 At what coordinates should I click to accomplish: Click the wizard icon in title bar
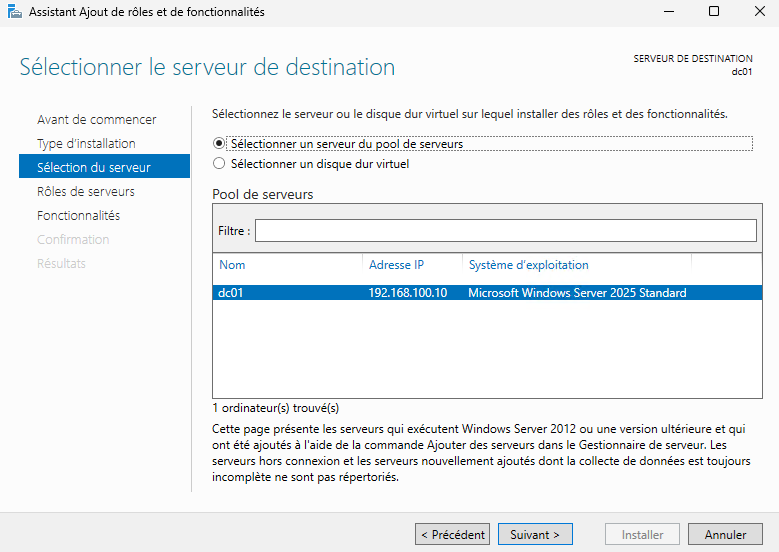pos(15,11)
